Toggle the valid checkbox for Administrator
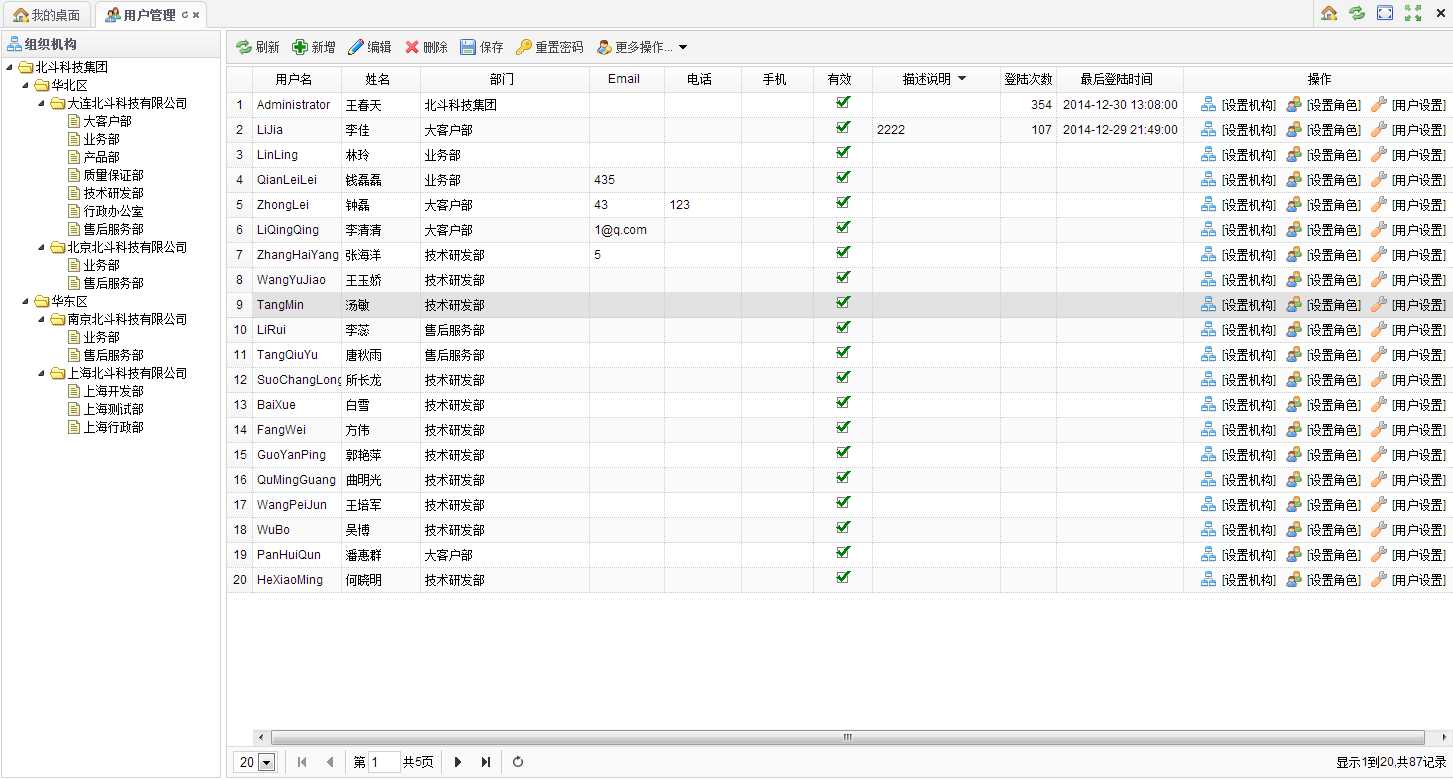 coord(843,102)
